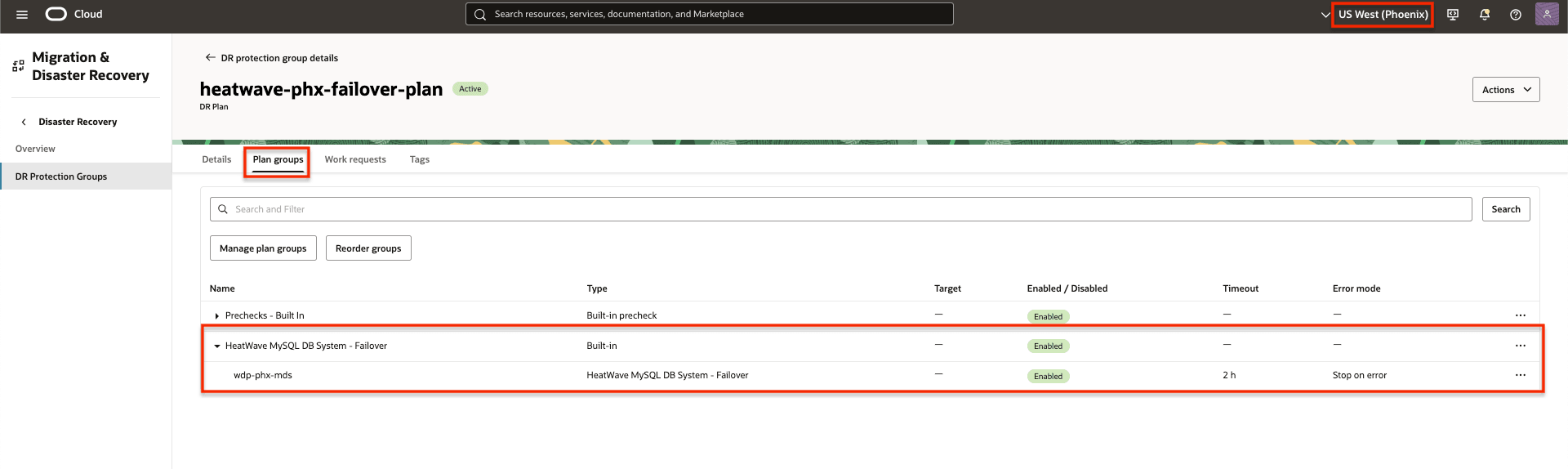Click the heatwave-phx-failover-plan title
Image resolution: width=1568 pixels, height=469 pixels.
[321, 89]
